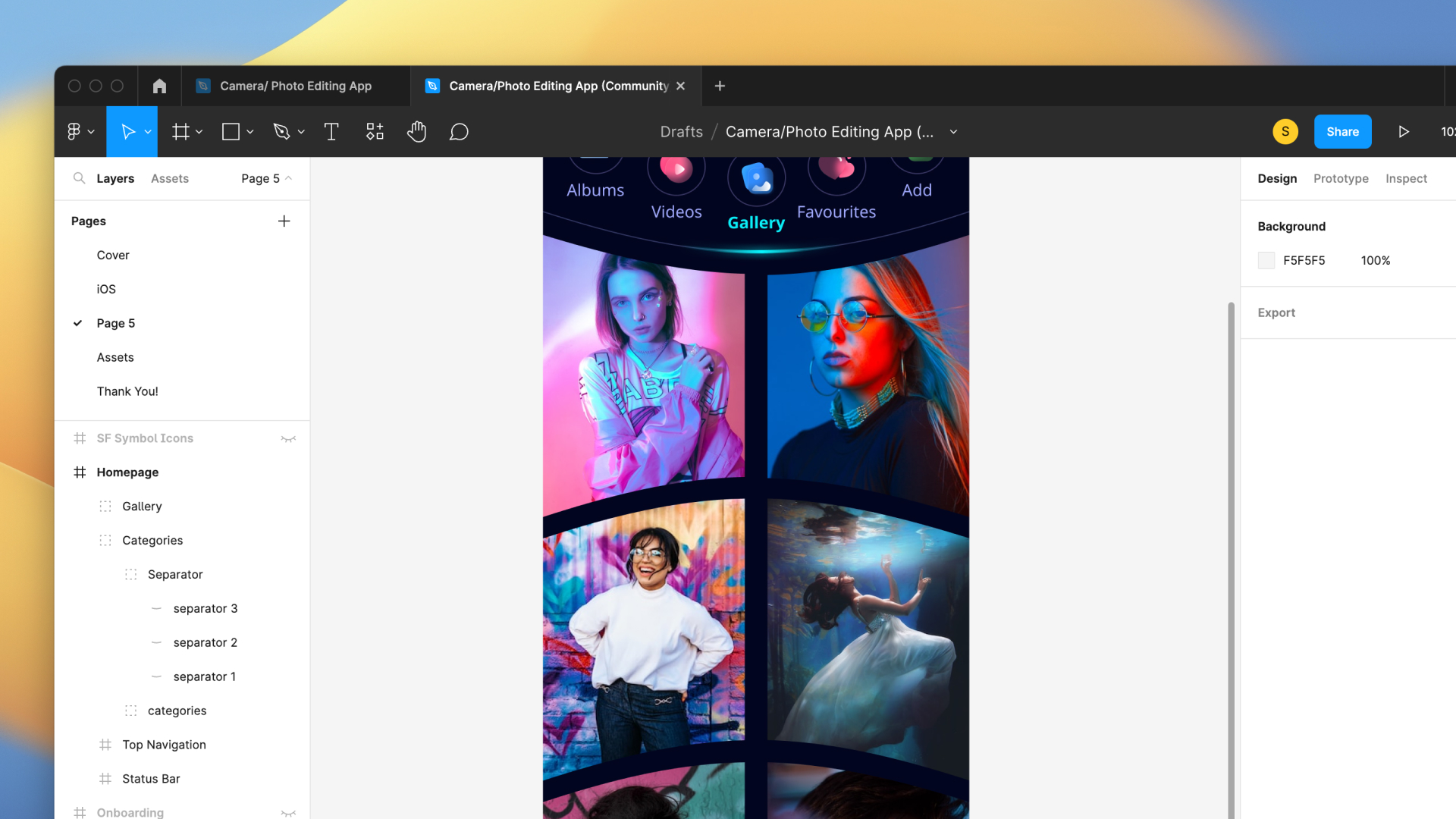Select the Move tool

pos(127,131)
